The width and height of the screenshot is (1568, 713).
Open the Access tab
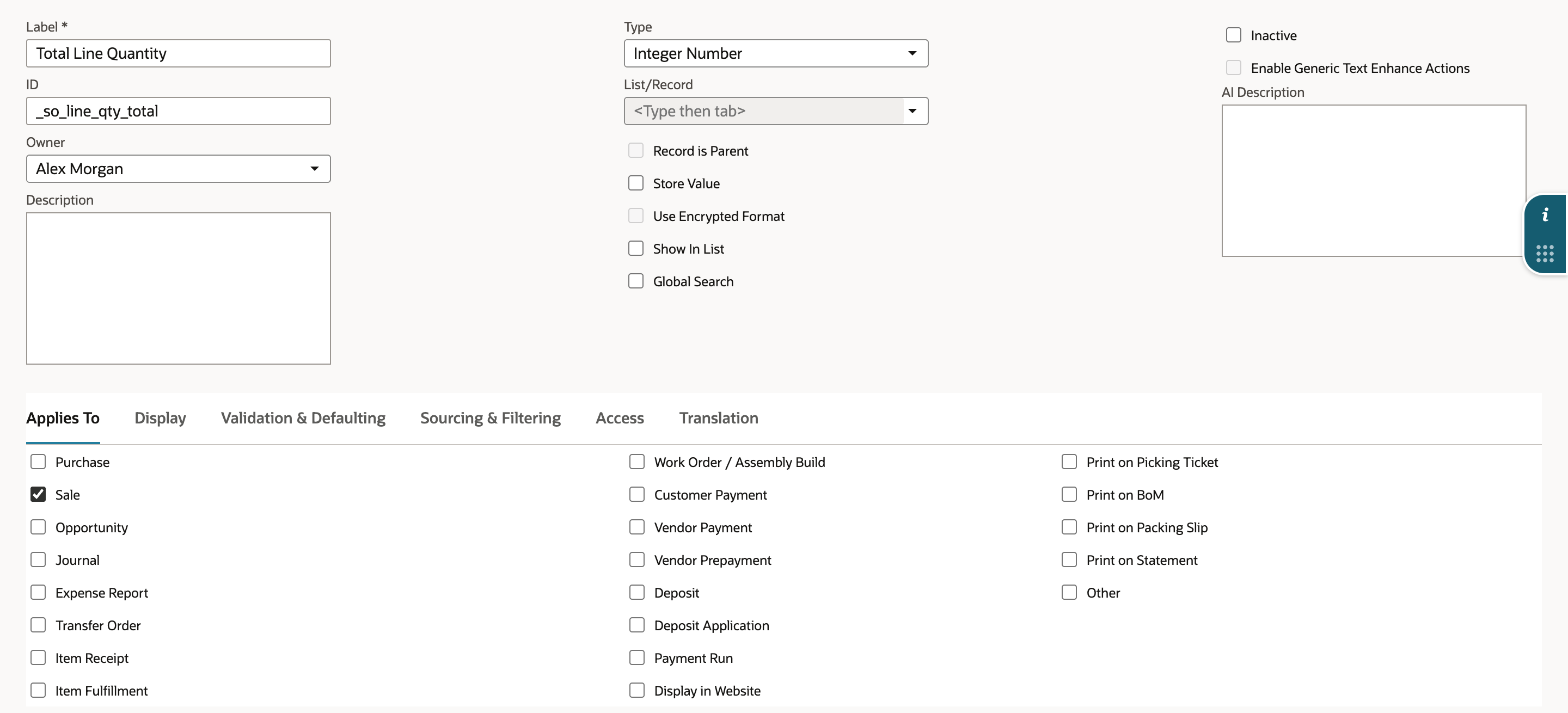click(x=620, y=418)
